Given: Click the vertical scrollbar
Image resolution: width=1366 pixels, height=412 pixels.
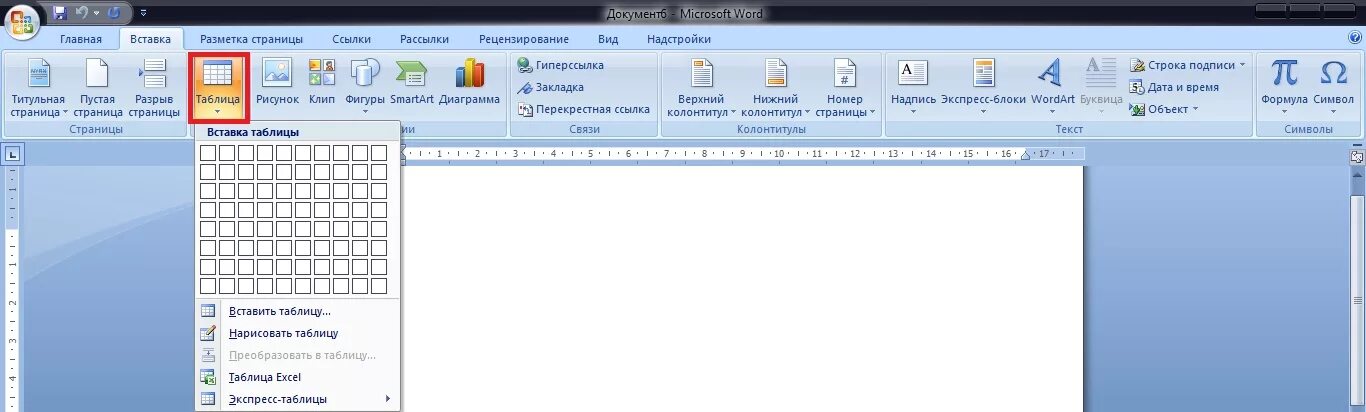Looking at the screenshot, I should pyautogui.click(x=1357, y=290).
